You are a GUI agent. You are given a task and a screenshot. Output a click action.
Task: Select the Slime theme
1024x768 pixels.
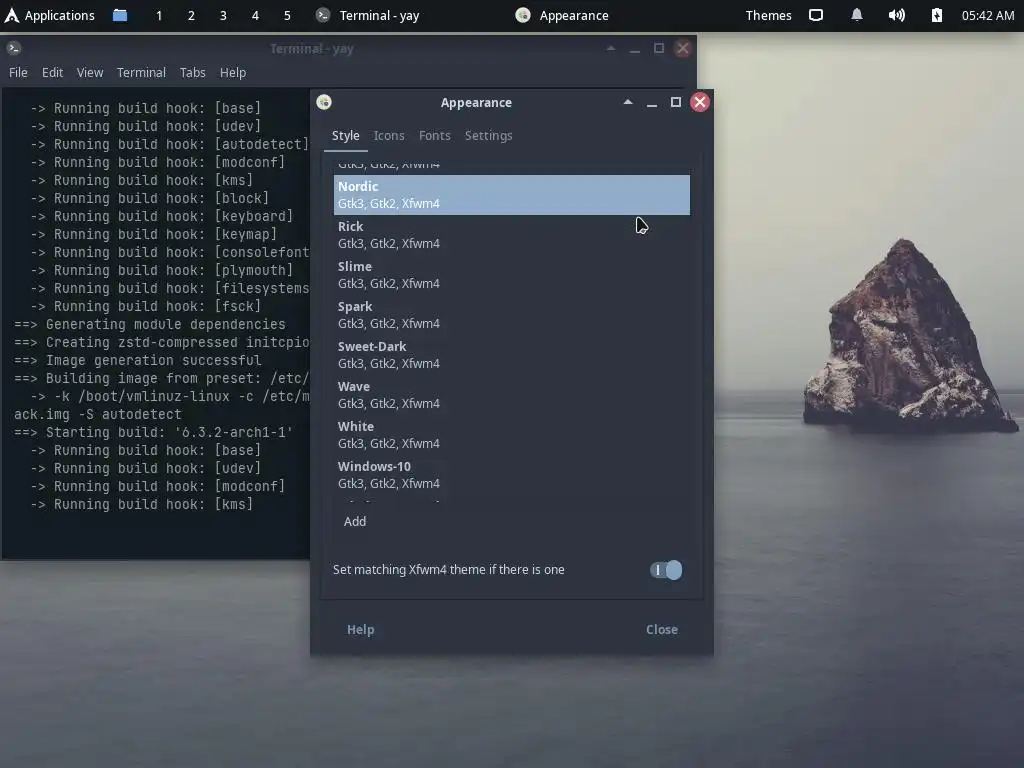pyautogui.click(x=511, y=274)
